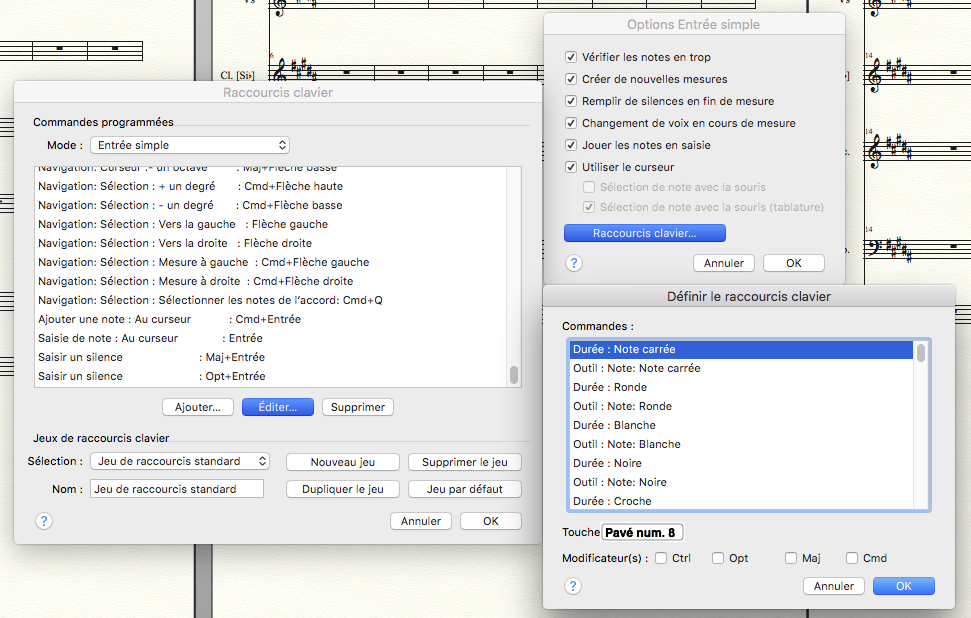971x618 pixels.
Task: Select 'Outil : Note: Ronde' command
Action: coord(622,406)
